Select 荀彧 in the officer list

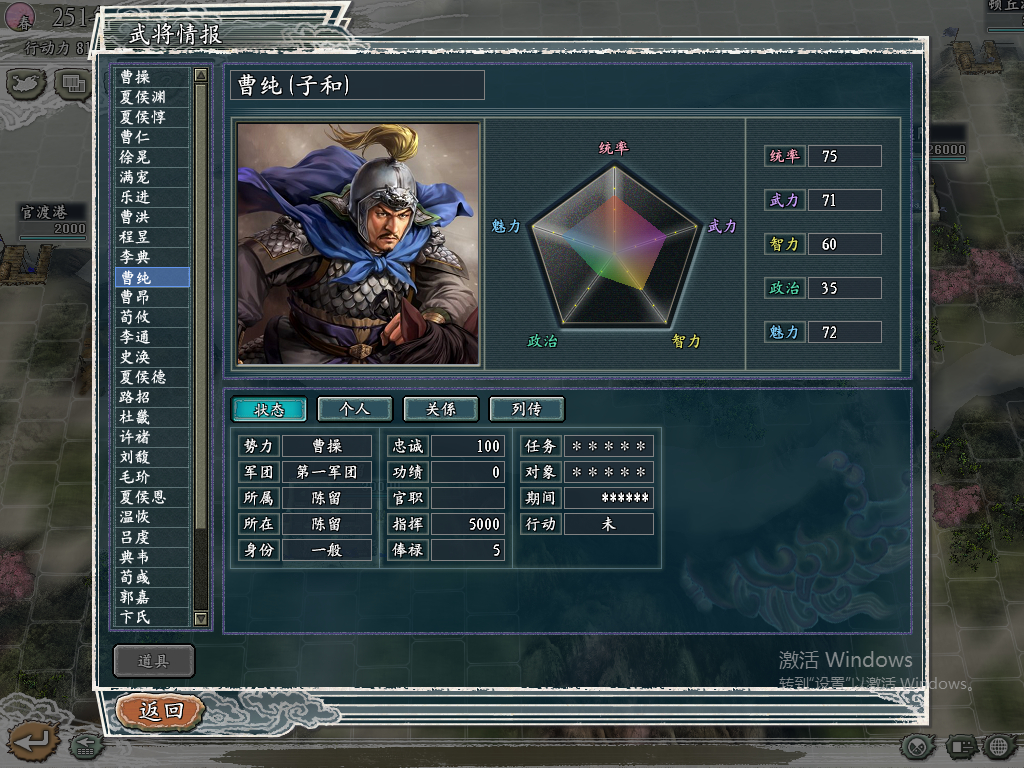click(152, 577)
